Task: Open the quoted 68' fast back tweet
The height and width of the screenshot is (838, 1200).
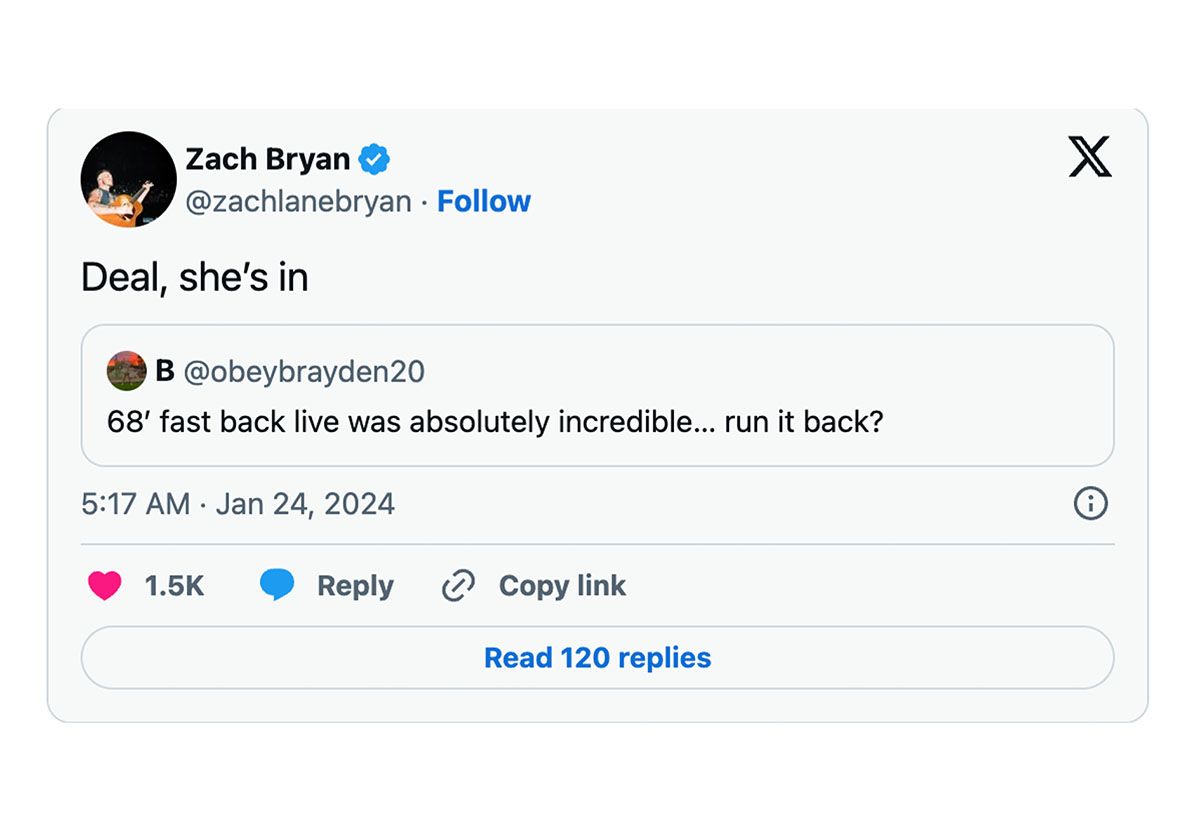Action: point(598,395)
